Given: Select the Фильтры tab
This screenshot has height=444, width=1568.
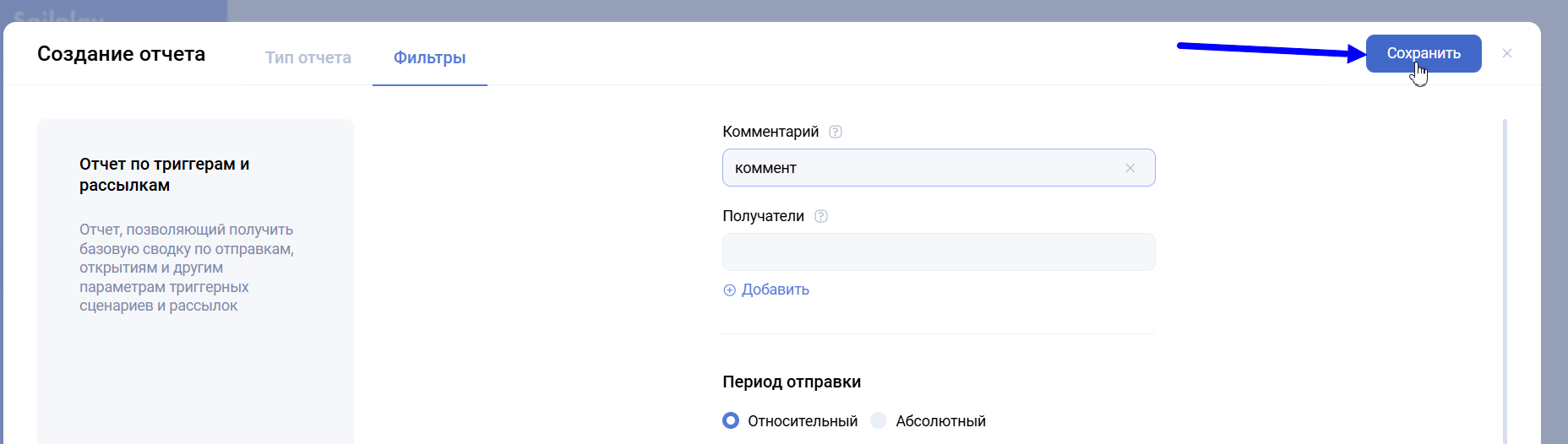Looking at the screenshot, I should click(x=429, y=57).
